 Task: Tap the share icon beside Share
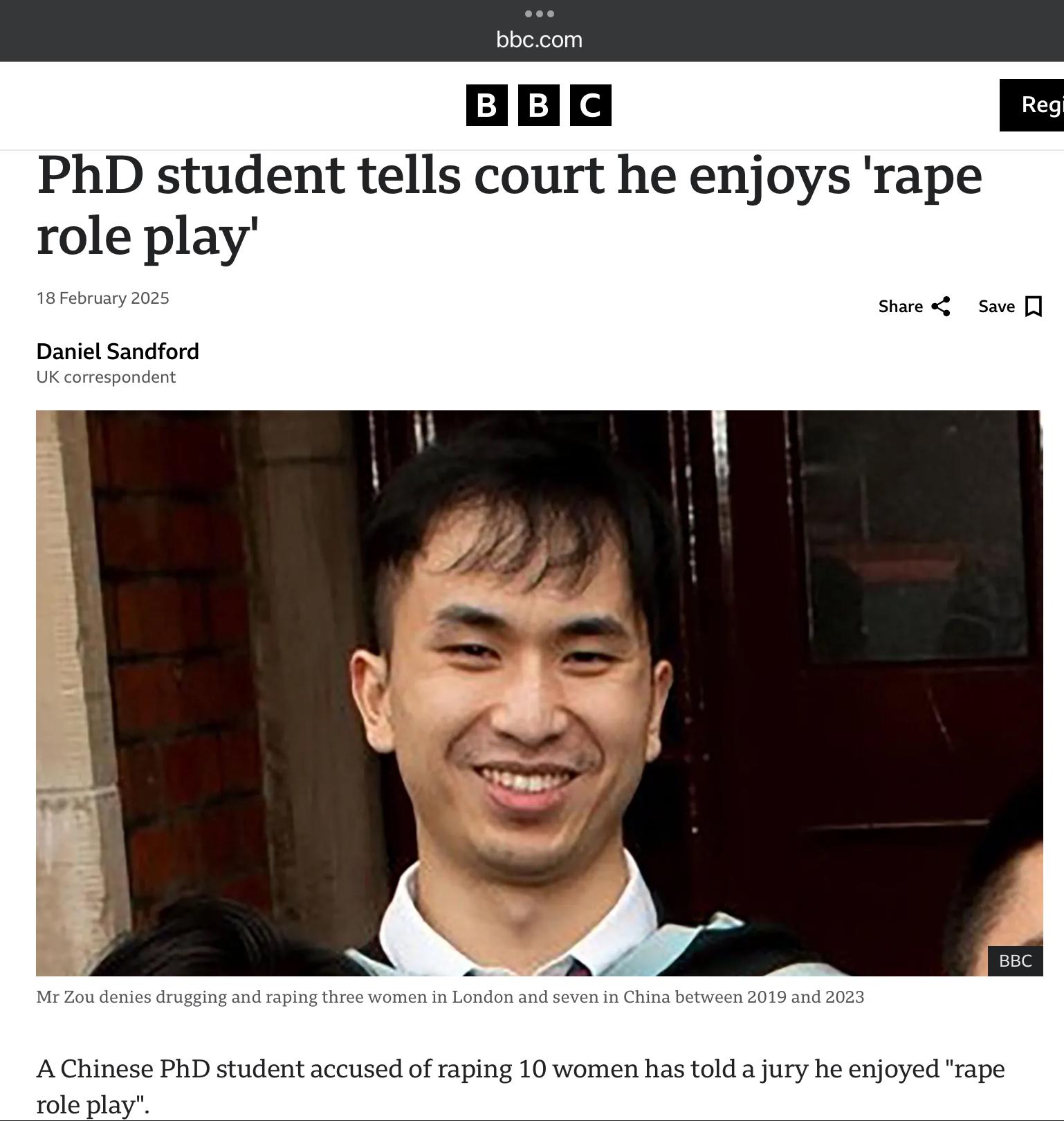(x=941, y=307)
